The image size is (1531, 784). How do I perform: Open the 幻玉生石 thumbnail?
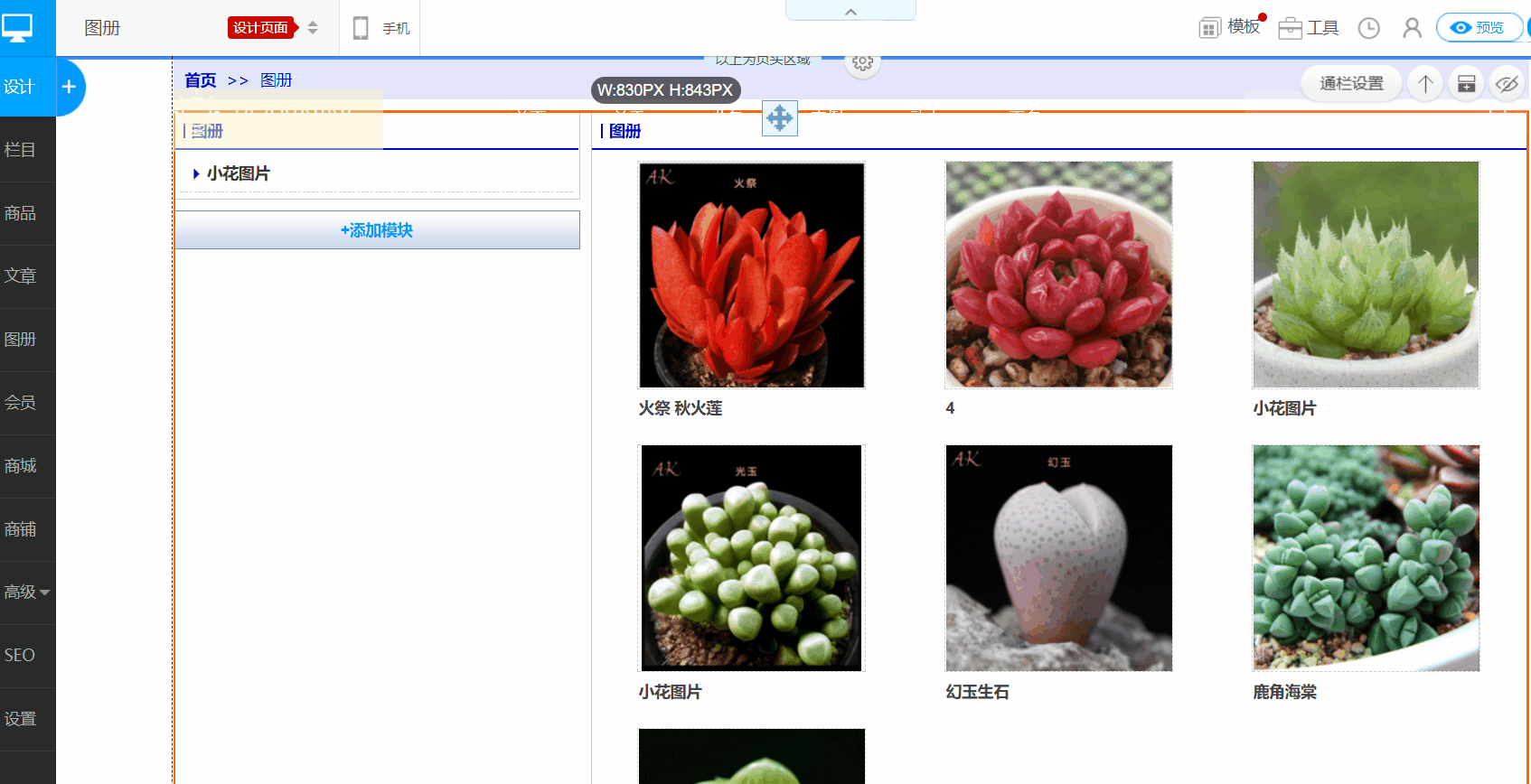pos(1058,558)
